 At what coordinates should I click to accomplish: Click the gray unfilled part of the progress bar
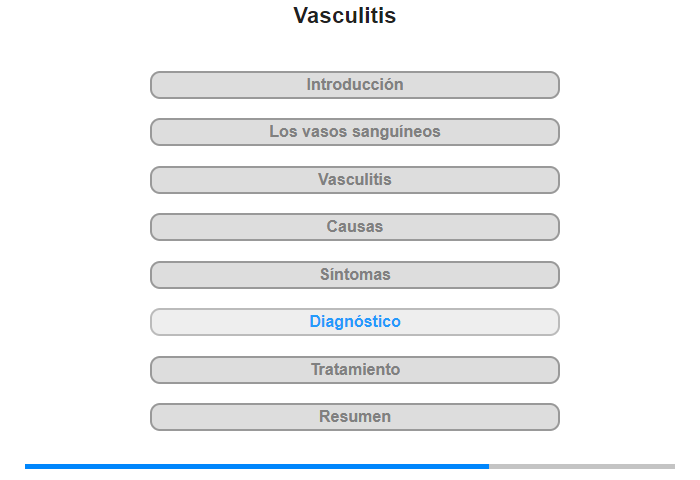(582, 466)
